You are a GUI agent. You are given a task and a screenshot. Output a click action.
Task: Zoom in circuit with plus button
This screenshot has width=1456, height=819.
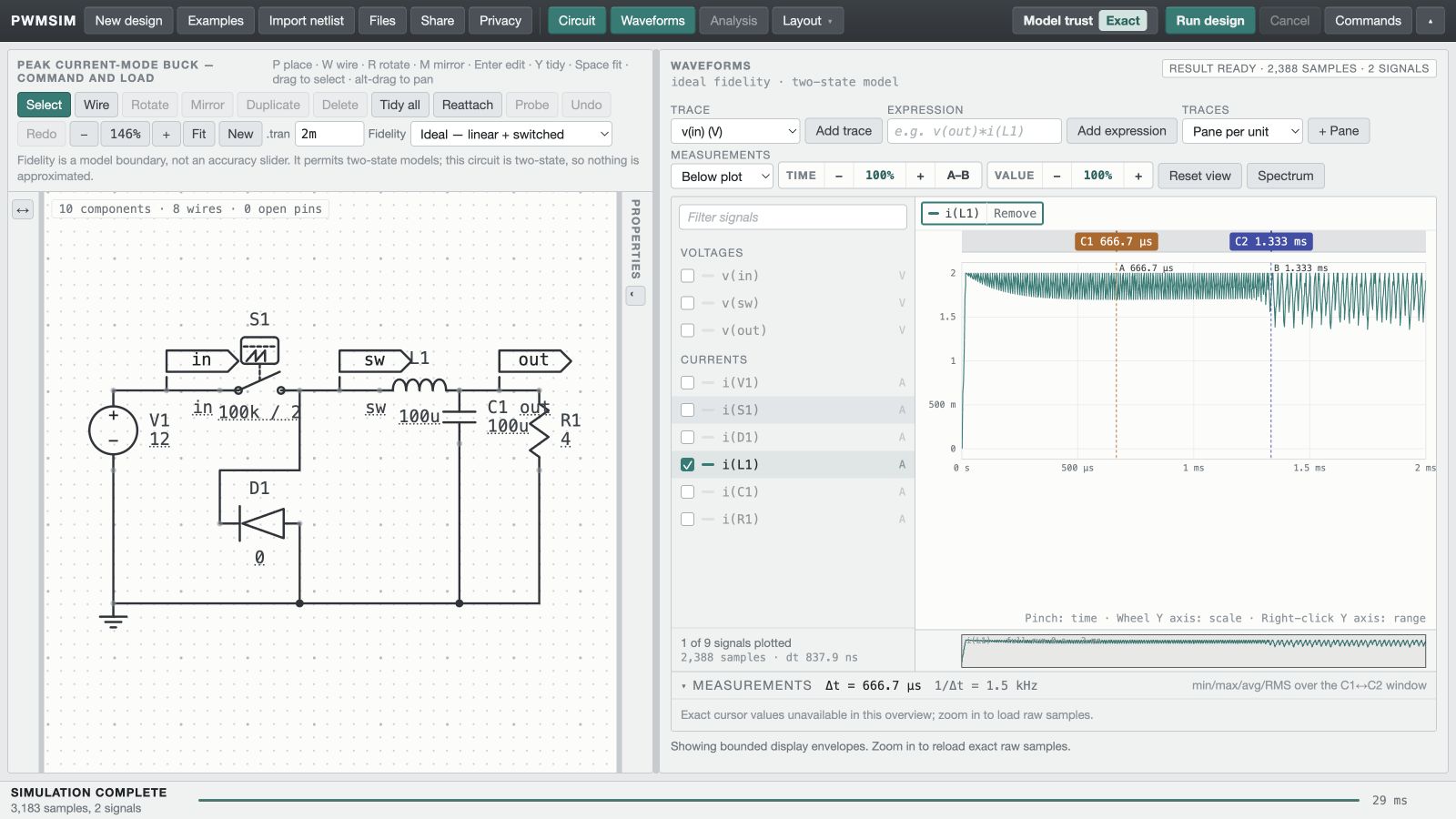coord(166,134)
